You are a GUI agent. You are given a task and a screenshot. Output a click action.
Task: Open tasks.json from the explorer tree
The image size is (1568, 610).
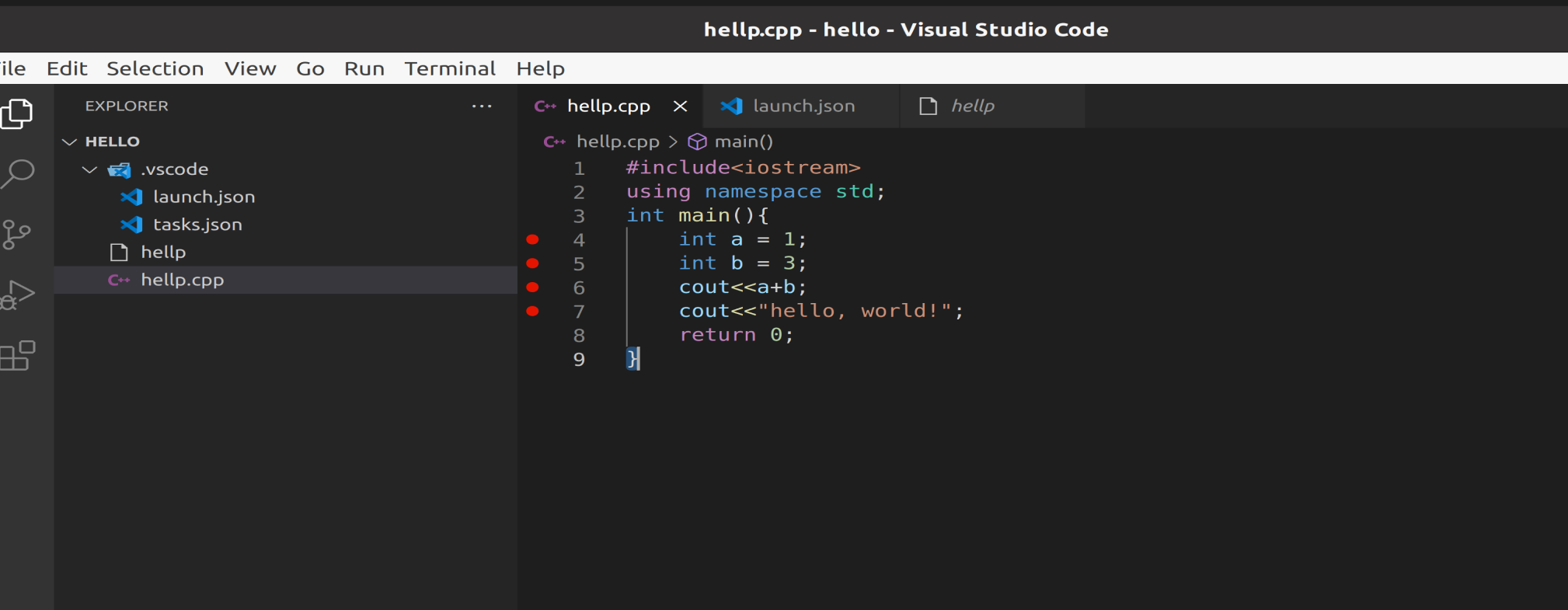(286, 225)
